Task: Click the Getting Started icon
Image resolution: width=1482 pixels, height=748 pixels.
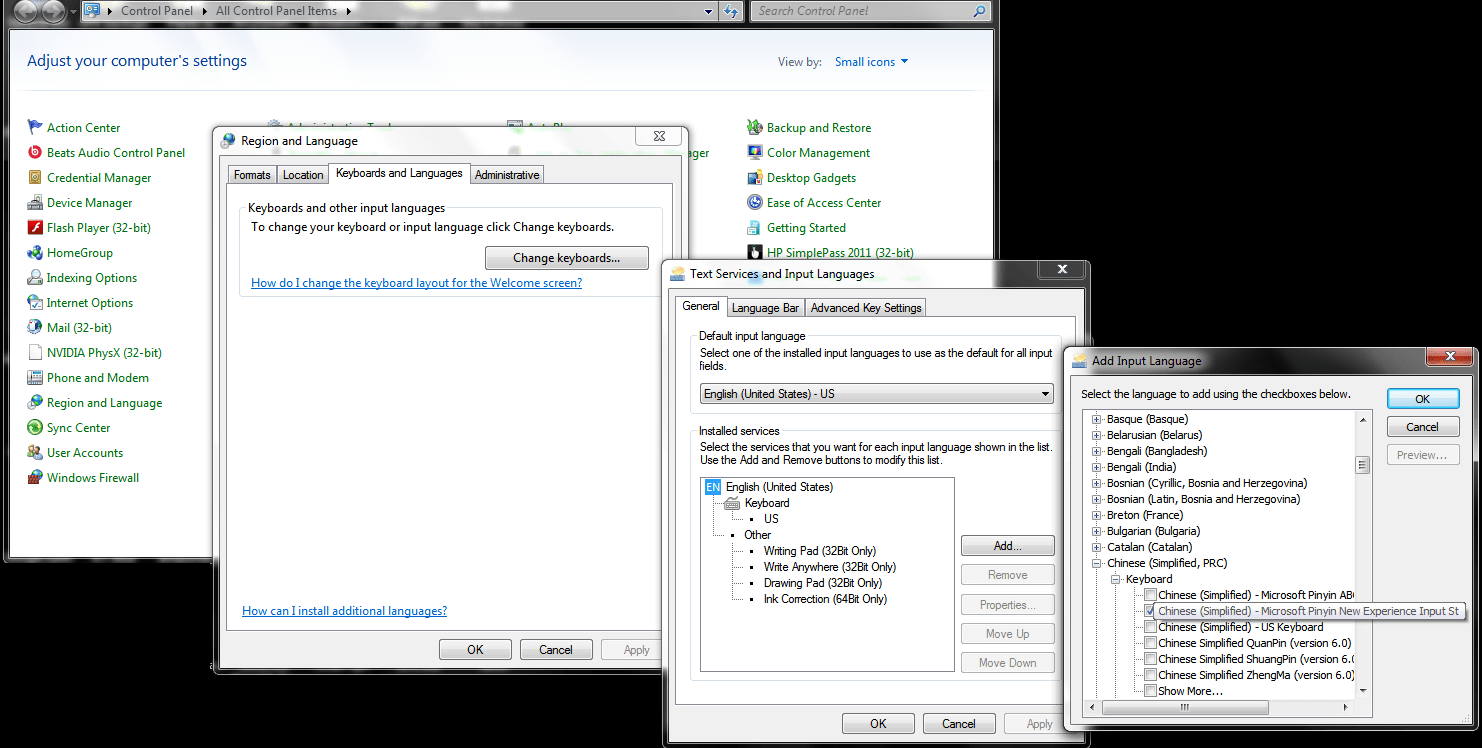Action: pyautogui.click(x=755, y=228)
